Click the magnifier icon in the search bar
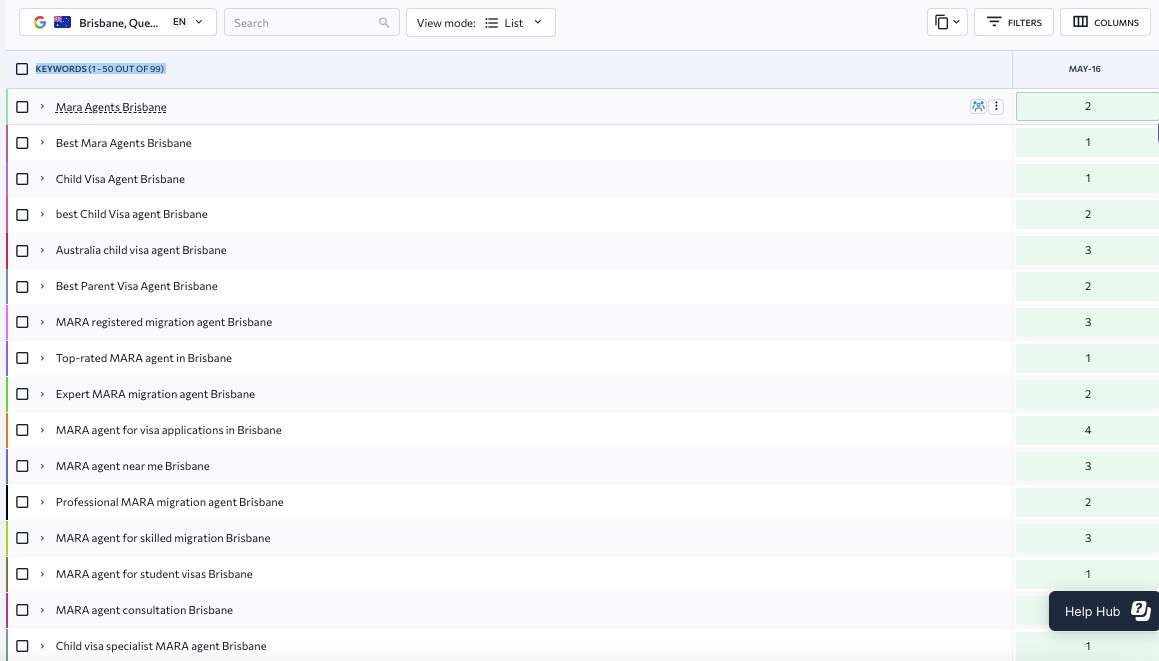1159x661 pixels. click(x=383, y=22)
